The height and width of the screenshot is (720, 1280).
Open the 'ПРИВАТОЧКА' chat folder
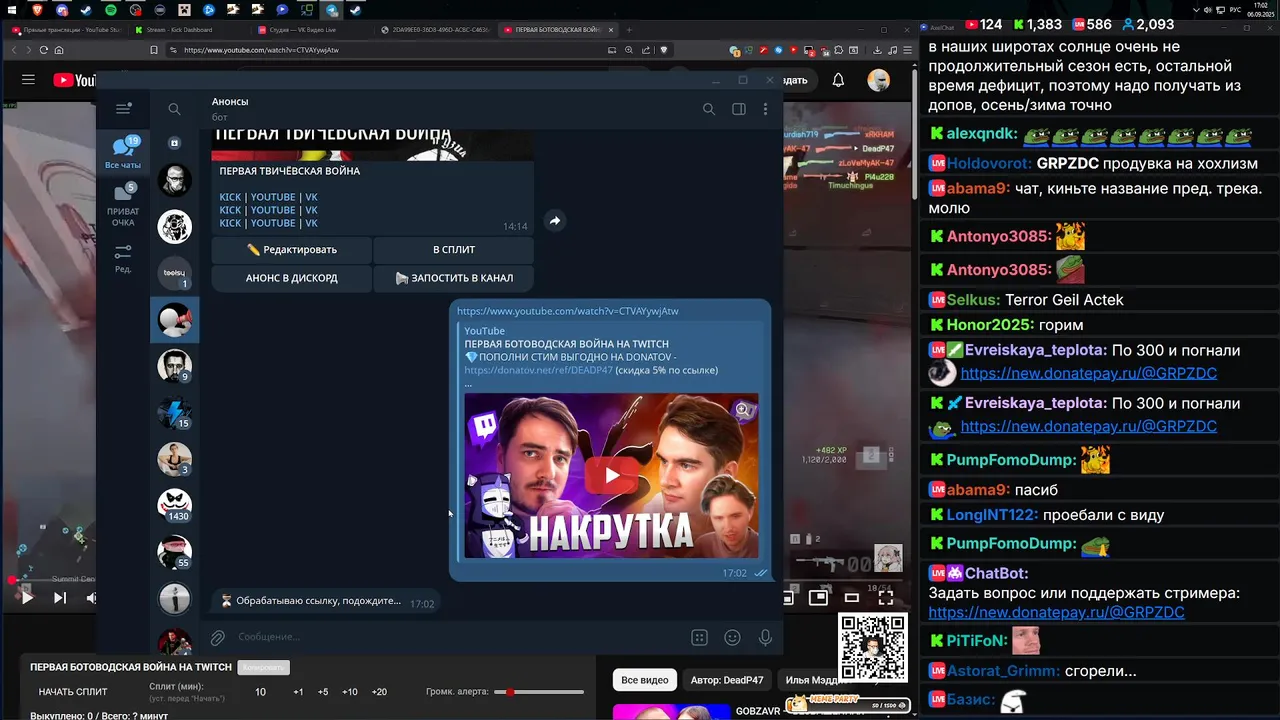(123, 204)
